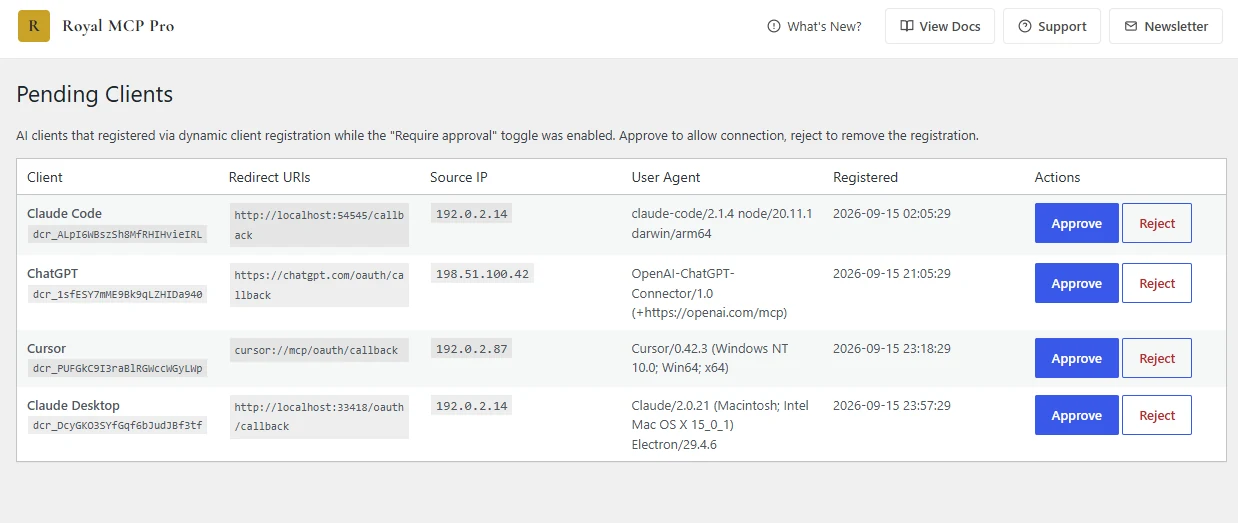Click source IP 192.0.2.87

tap(471, 348)
